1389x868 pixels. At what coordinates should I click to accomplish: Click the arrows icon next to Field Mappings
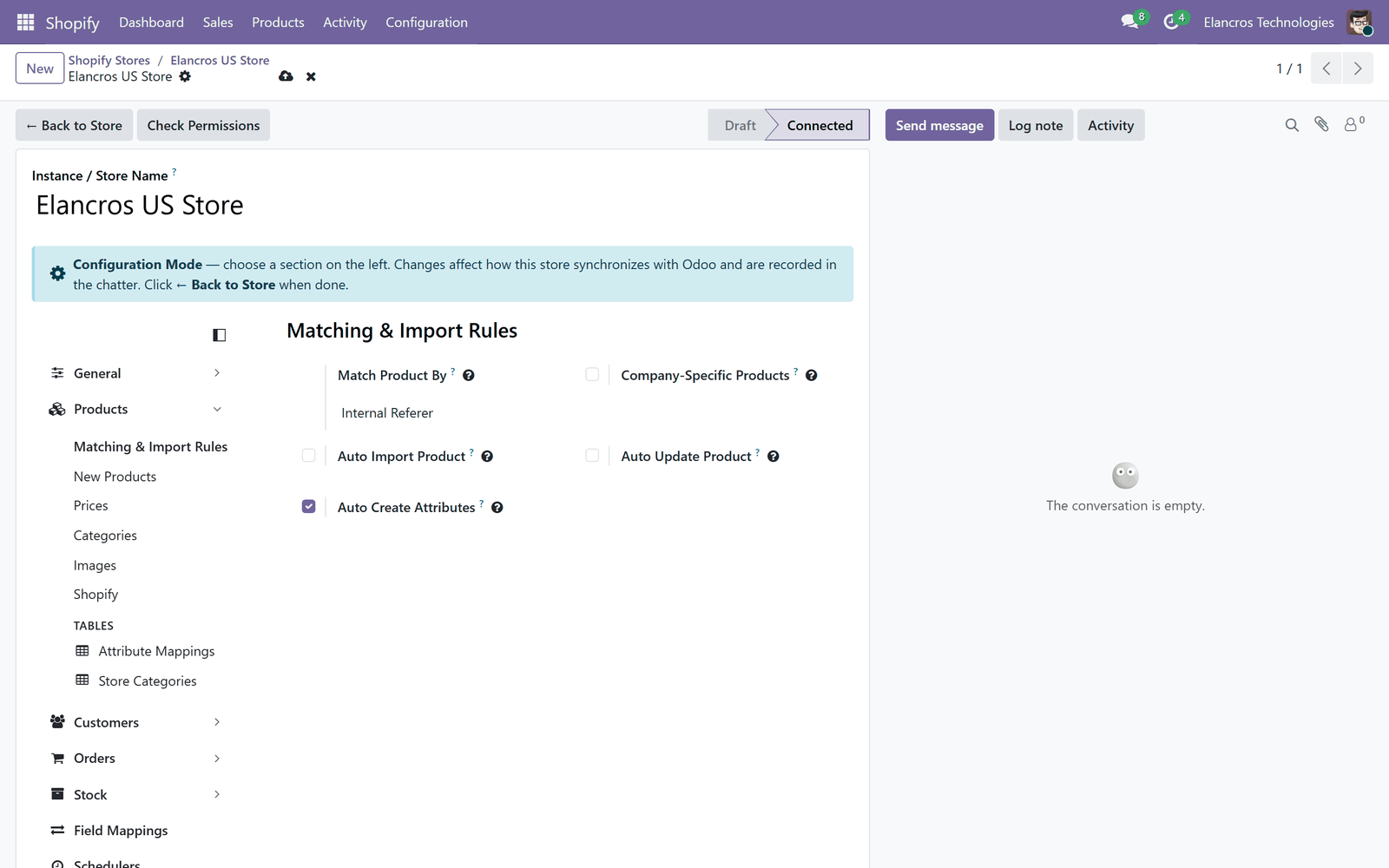coord(57,831)
